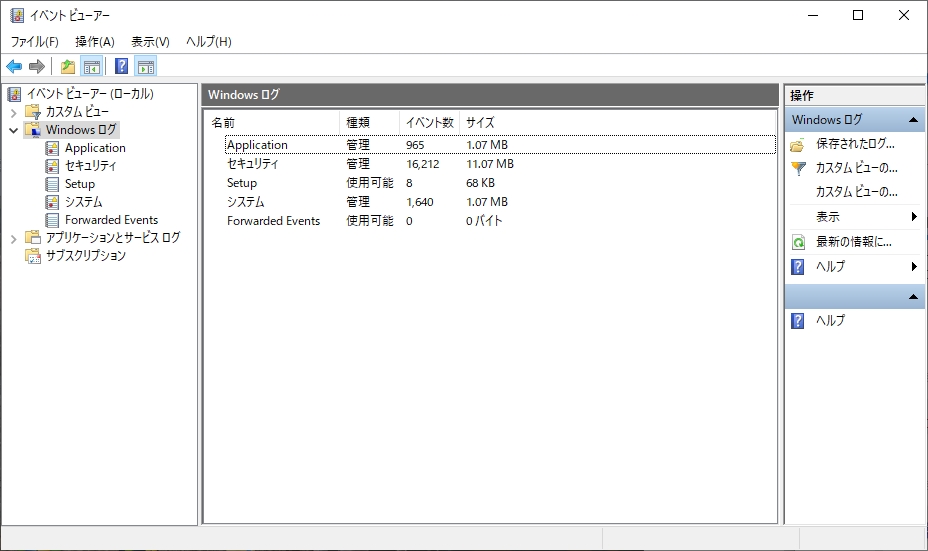The height and width of the screenshot is (551, 928).
Task: Click the 最新の情報に refresh icon
Action: [x=798, y=242]
